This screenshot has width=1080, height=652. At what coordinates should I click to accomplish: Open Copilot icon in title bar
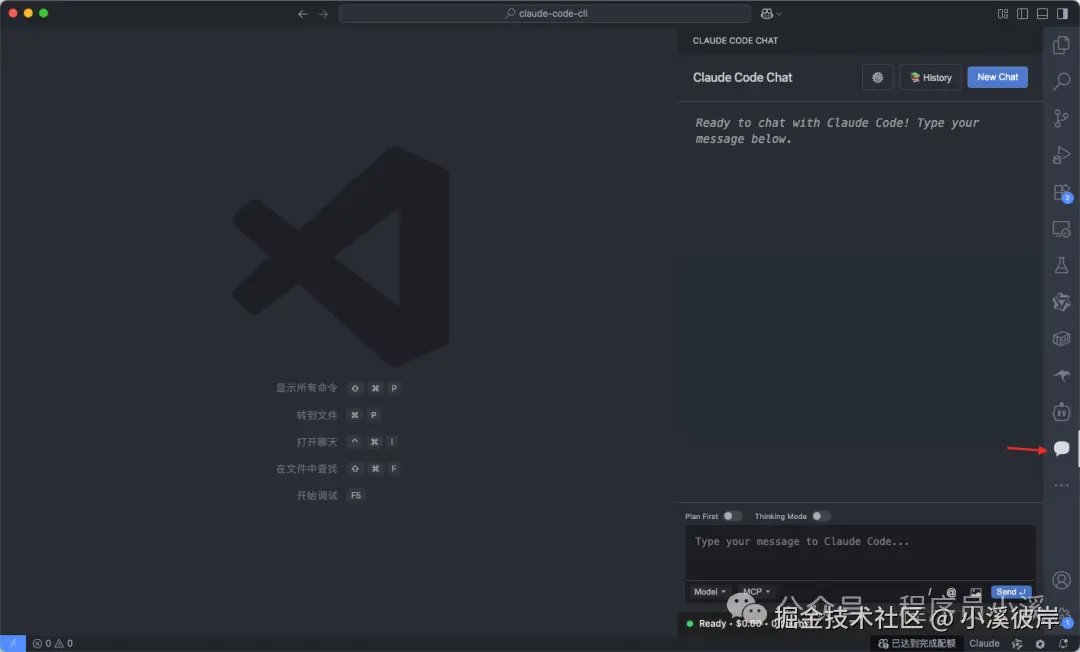click(767, 14)
